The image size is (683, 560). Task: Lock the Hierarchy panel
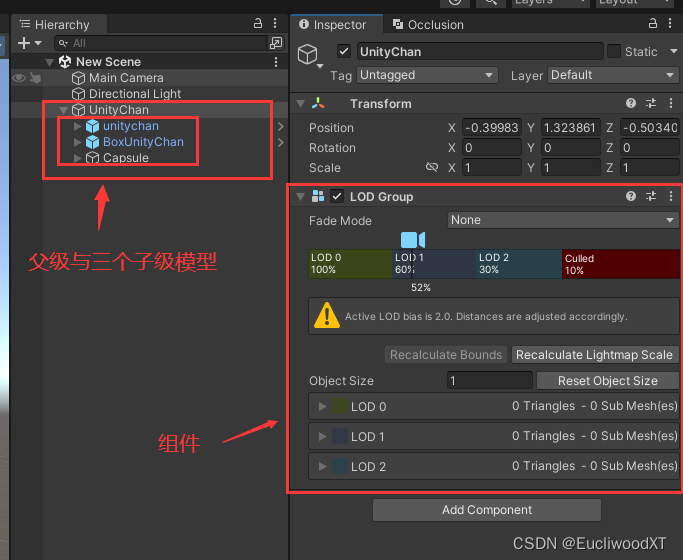pyautogui.click(x=258, y=23)
